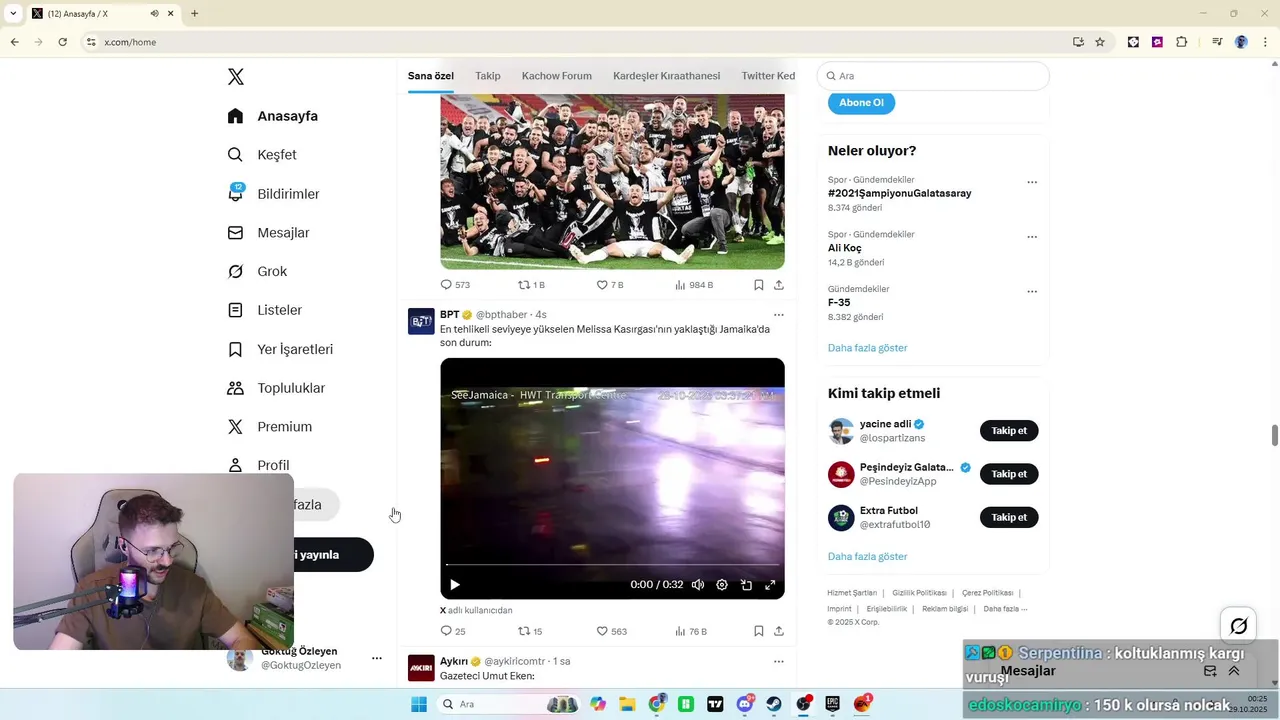Open Windows Start menu
1280x720 pixels.
coord(419,704)
